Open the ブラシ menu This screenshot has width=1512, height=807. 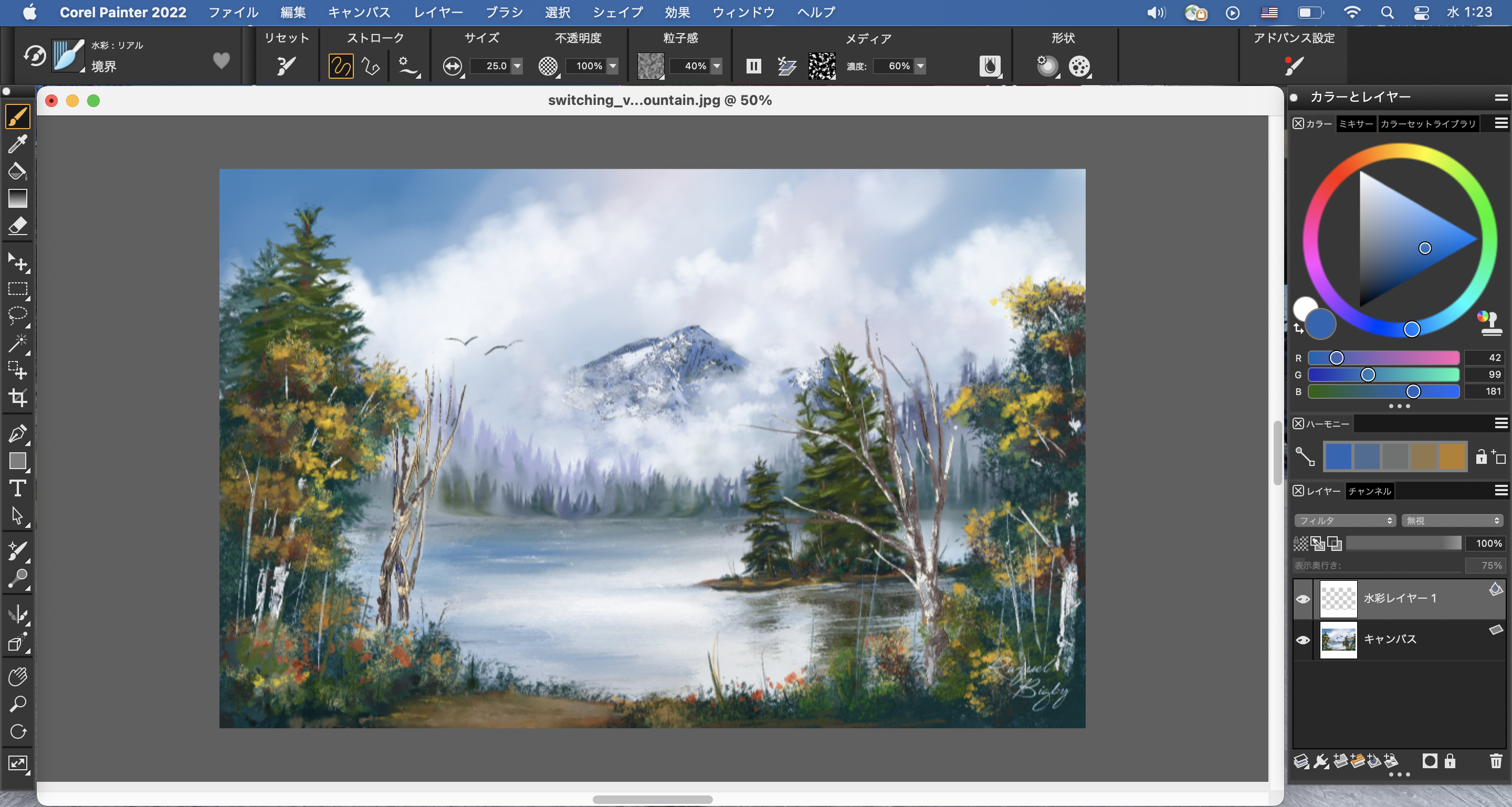[503, 12]
